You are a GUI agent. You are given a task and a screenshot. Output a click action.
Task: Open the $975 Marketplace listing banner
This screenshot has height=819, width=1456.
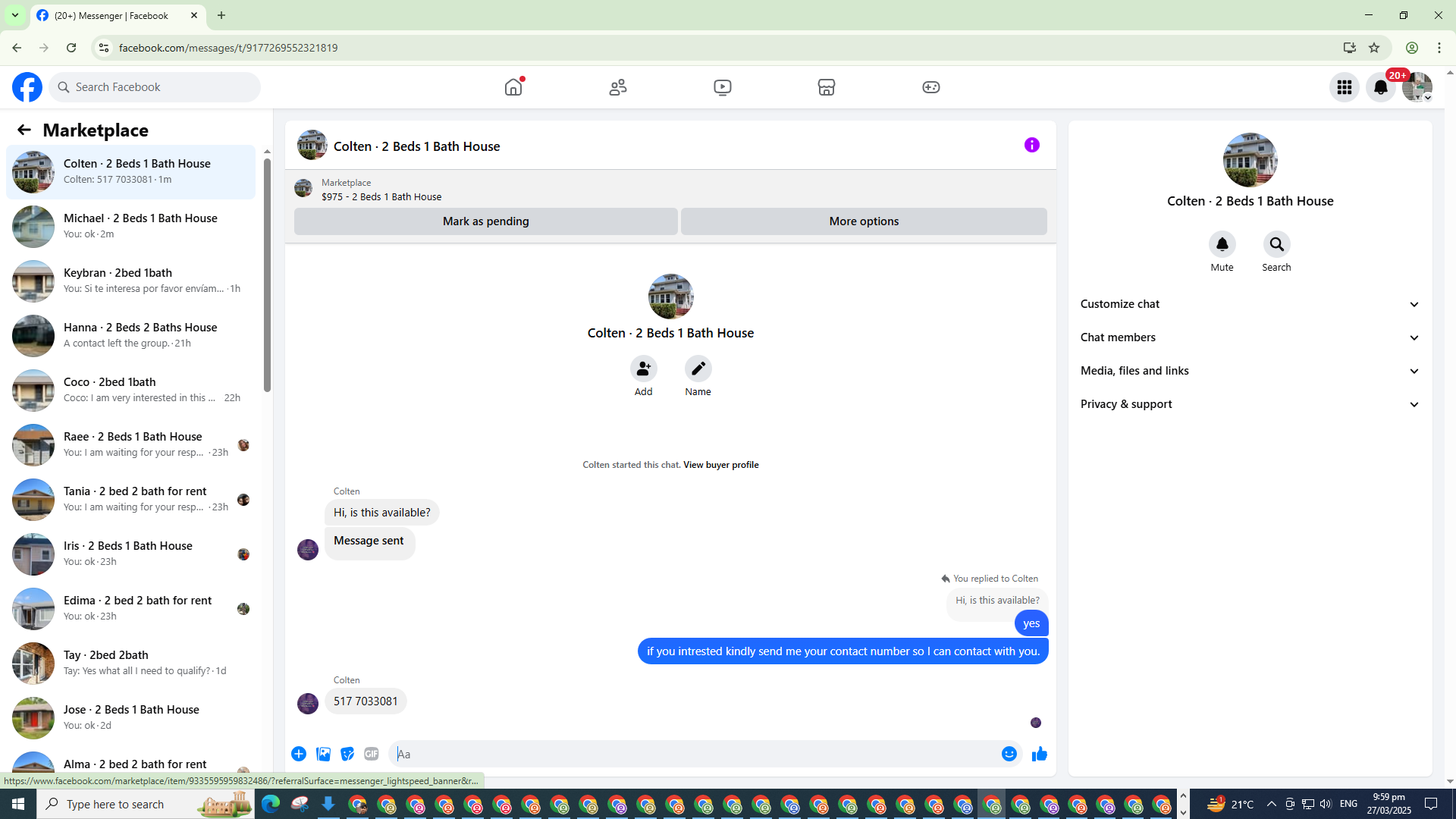(671, 190)
